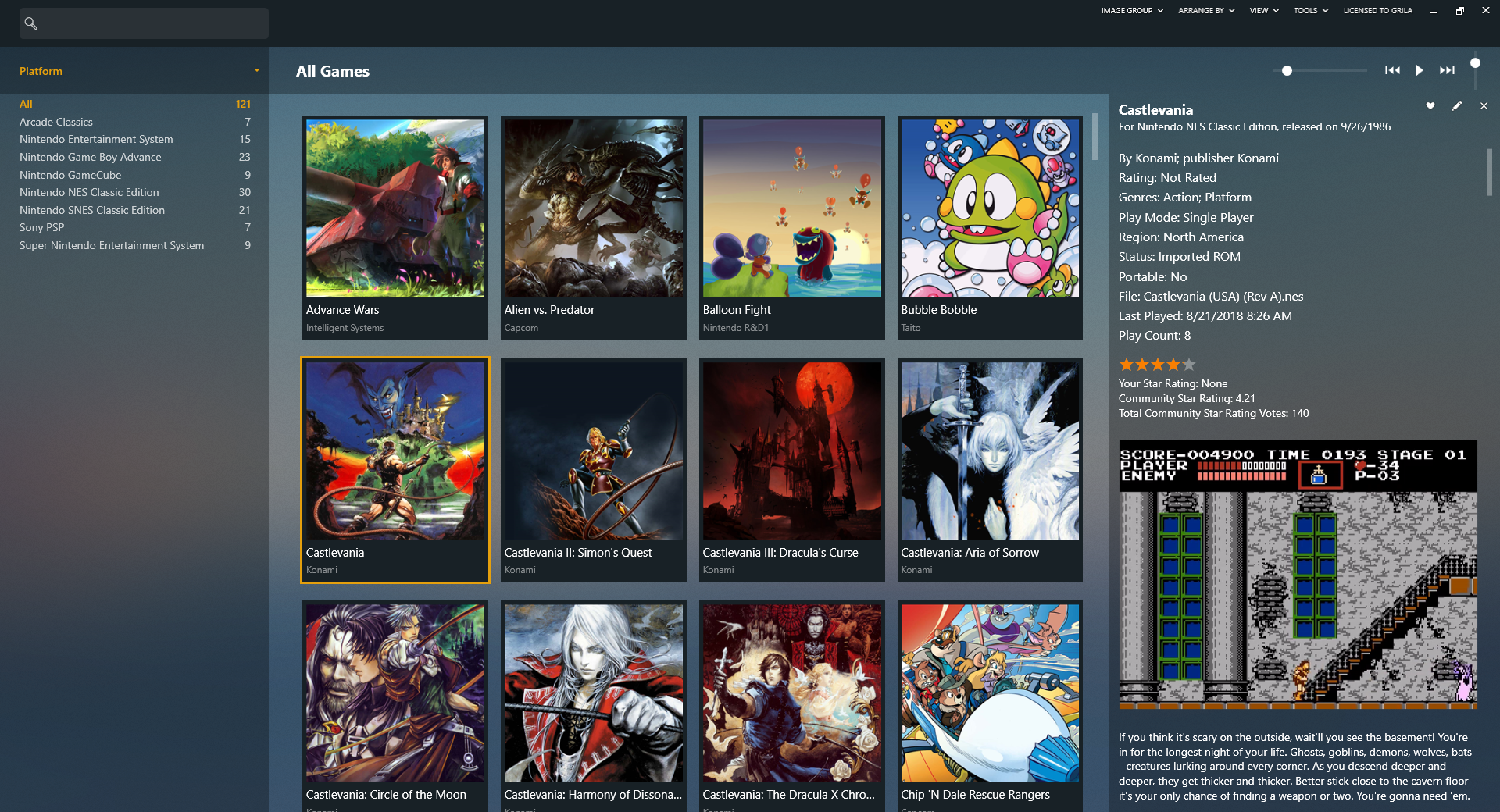Open the Alien vs. Predator cover
This screenshot has width=1500, height=812.
point(594,208)
